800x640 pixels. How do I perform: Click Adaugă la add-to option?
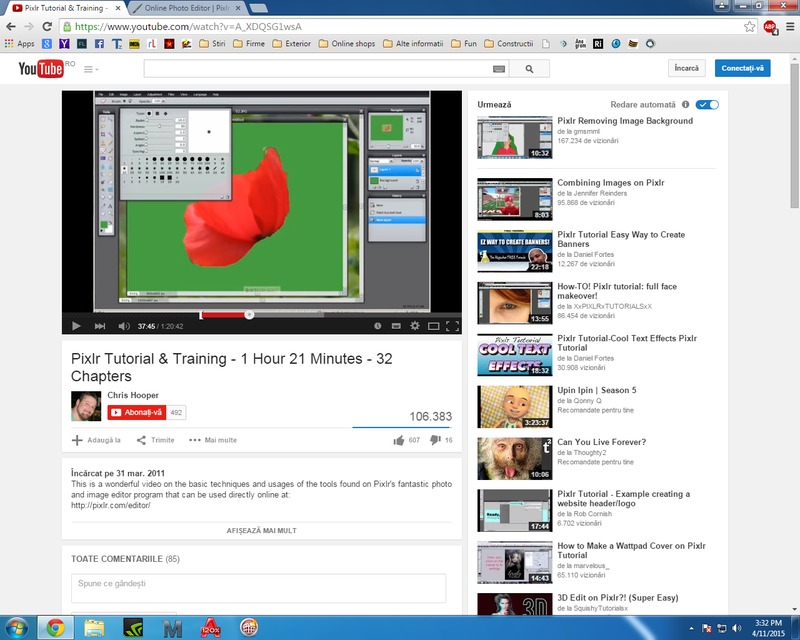tap(96, 440)
